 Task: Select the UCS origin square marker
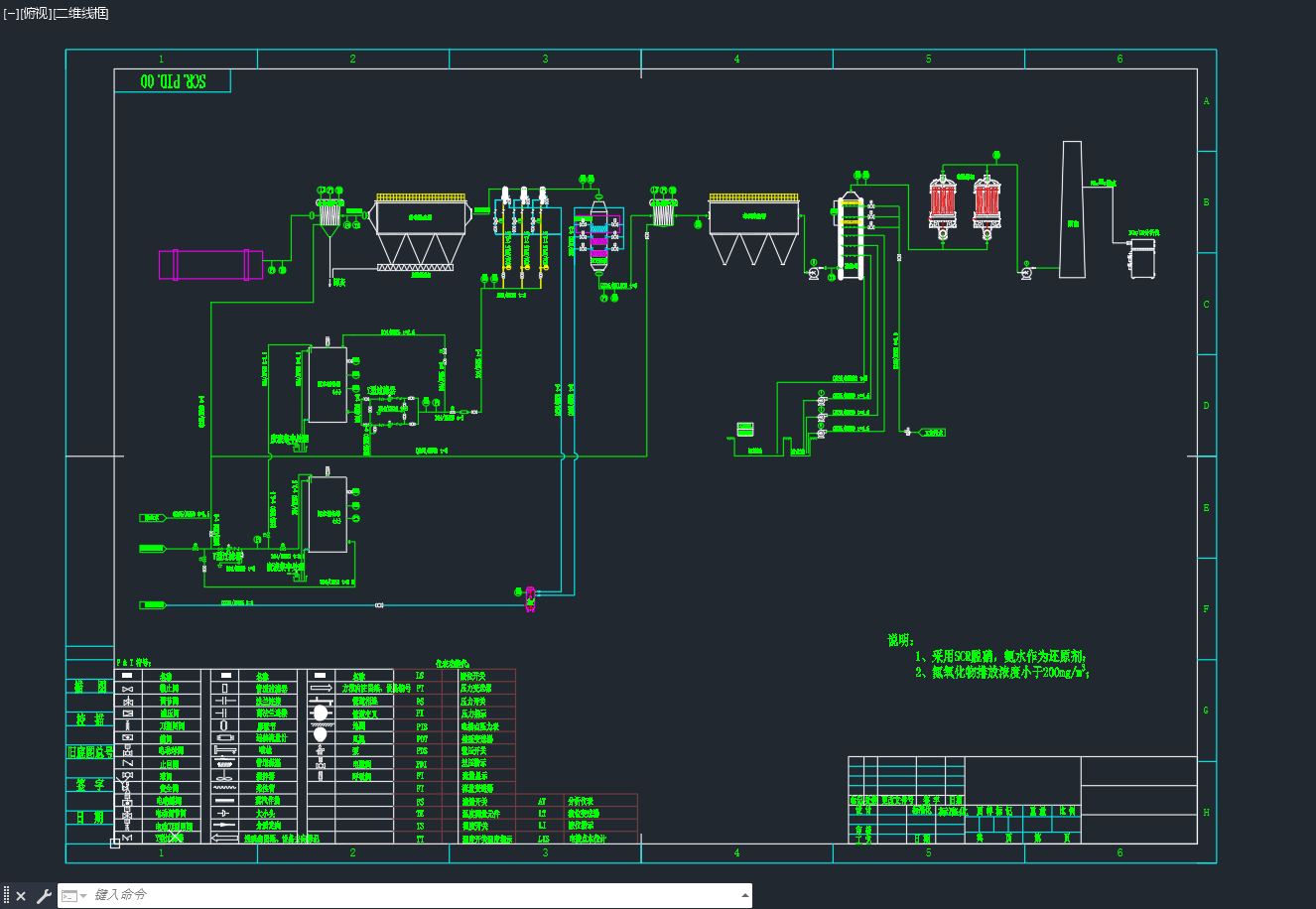coord(115,844)
